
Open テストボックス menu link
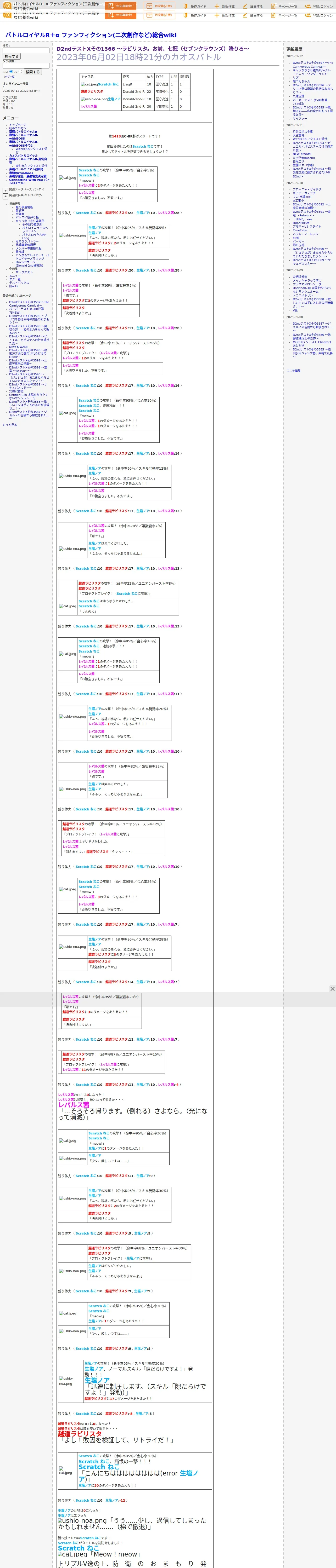[x=19, y=283]
